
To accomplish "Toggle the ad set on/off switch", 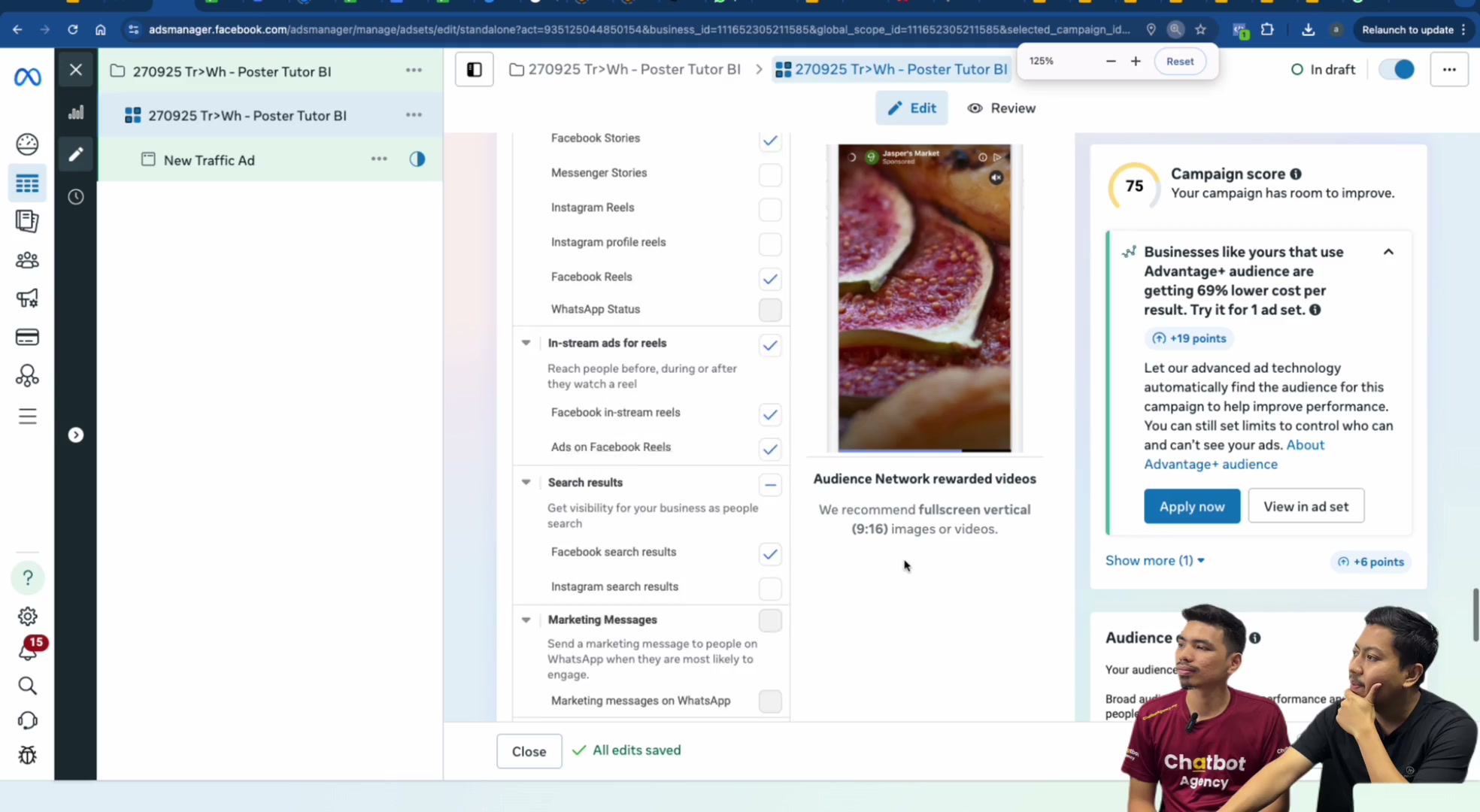I will point(1397,69).
